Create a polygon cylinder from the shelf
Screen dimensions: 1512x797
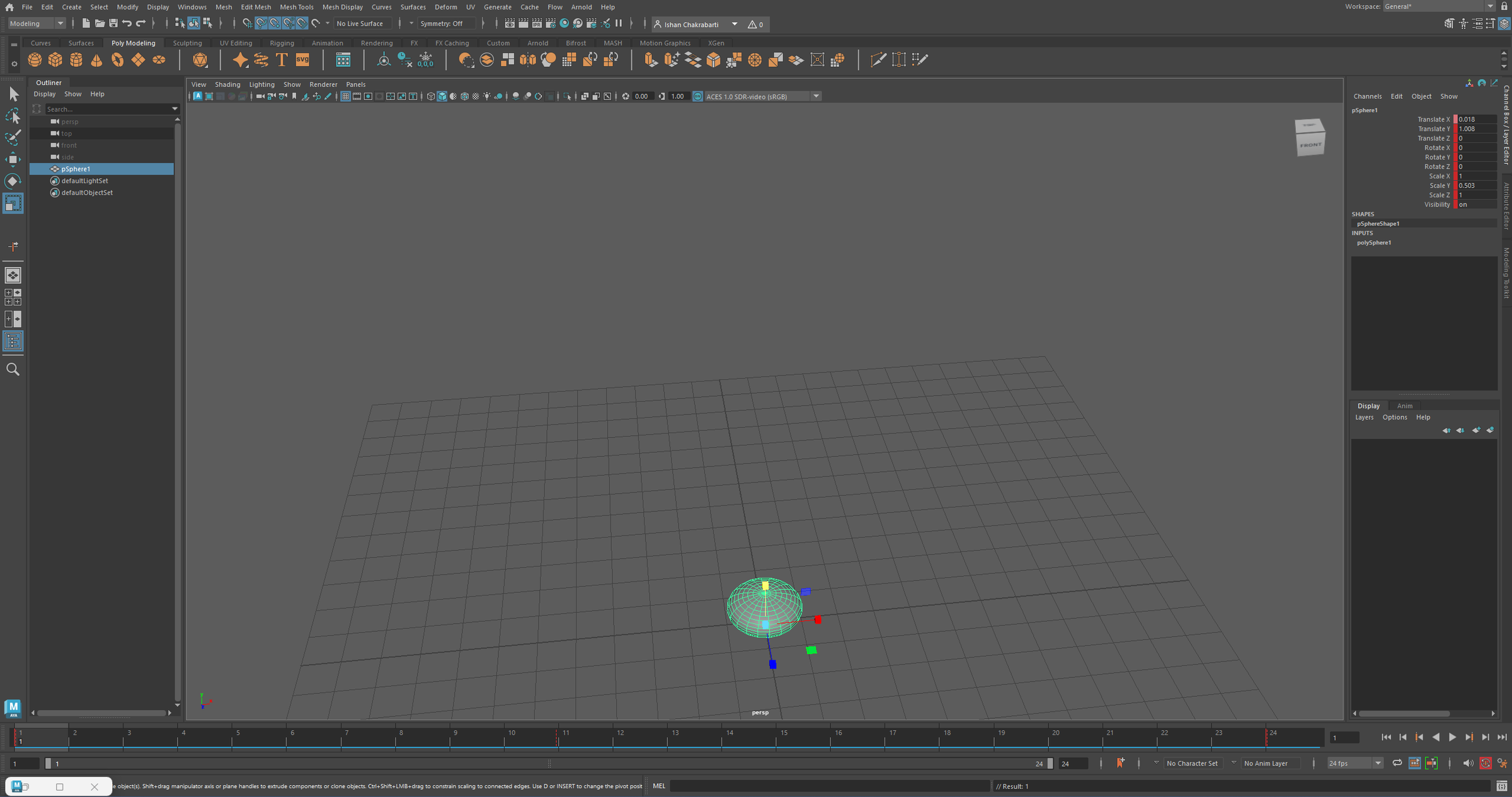76,60
